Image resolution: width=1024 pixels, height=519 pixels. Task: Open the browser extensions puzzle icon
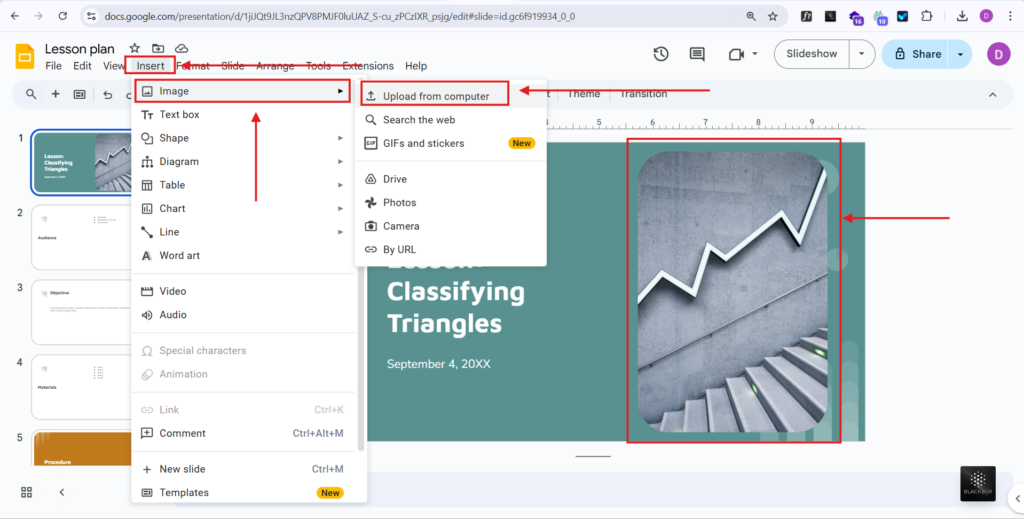[x=926, y=16]
